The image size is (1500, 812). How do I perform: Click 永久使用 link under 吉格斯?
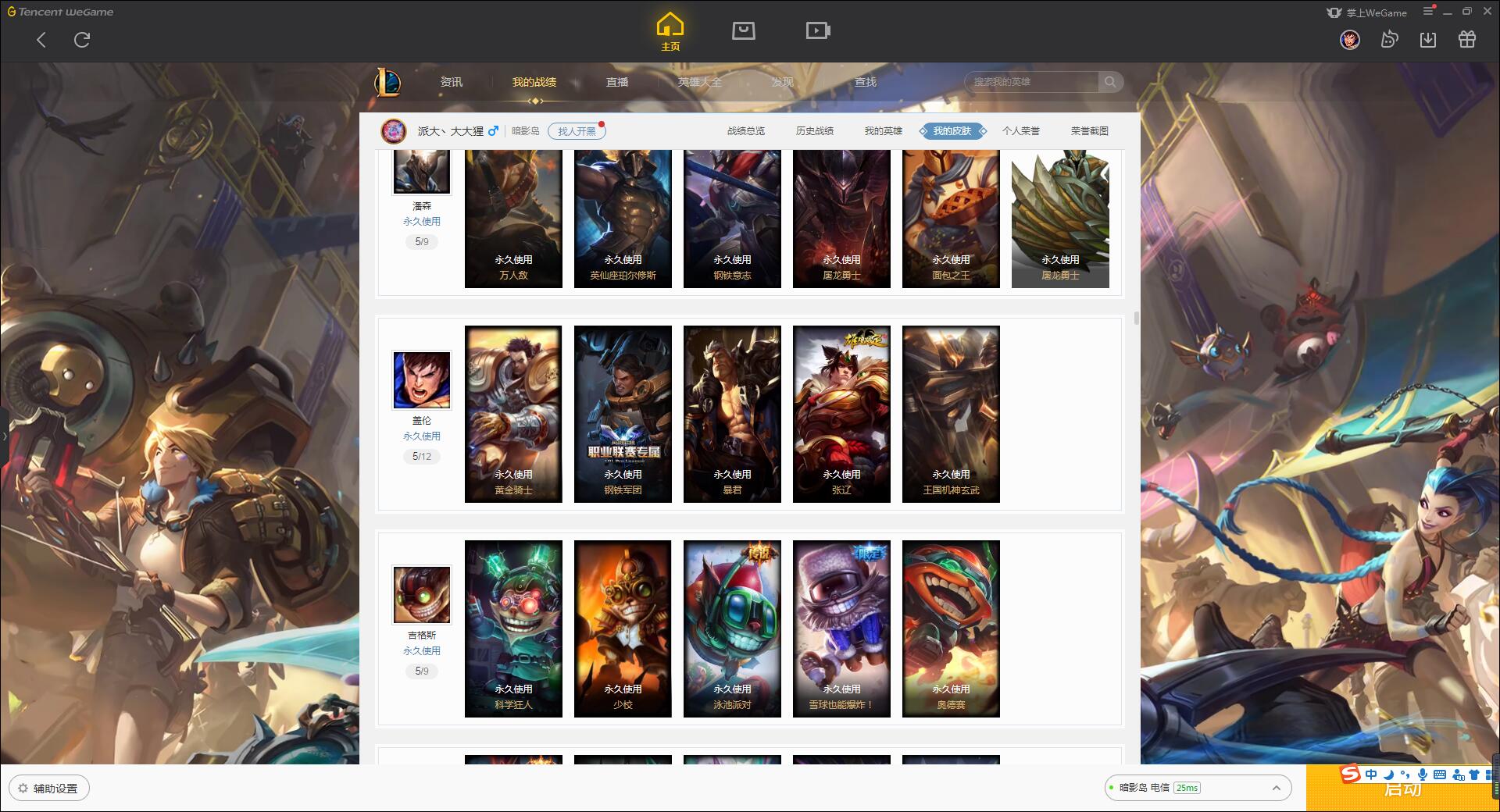[x=422, y=651]
